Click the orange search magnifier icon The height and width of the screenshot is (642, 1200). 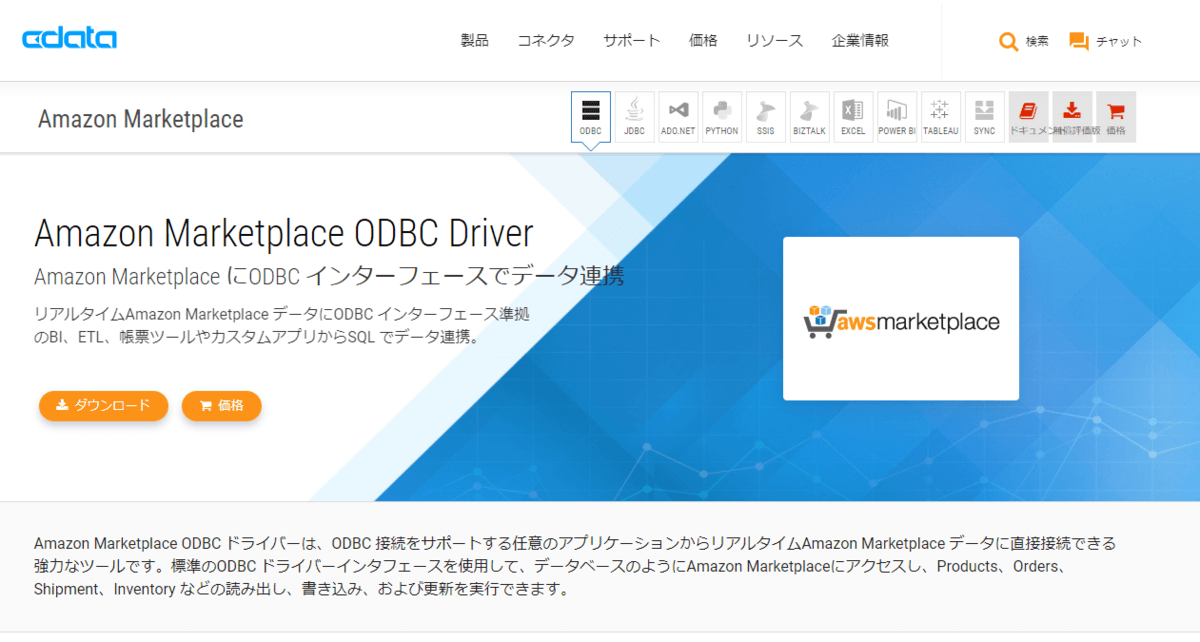coord(1008,41)
